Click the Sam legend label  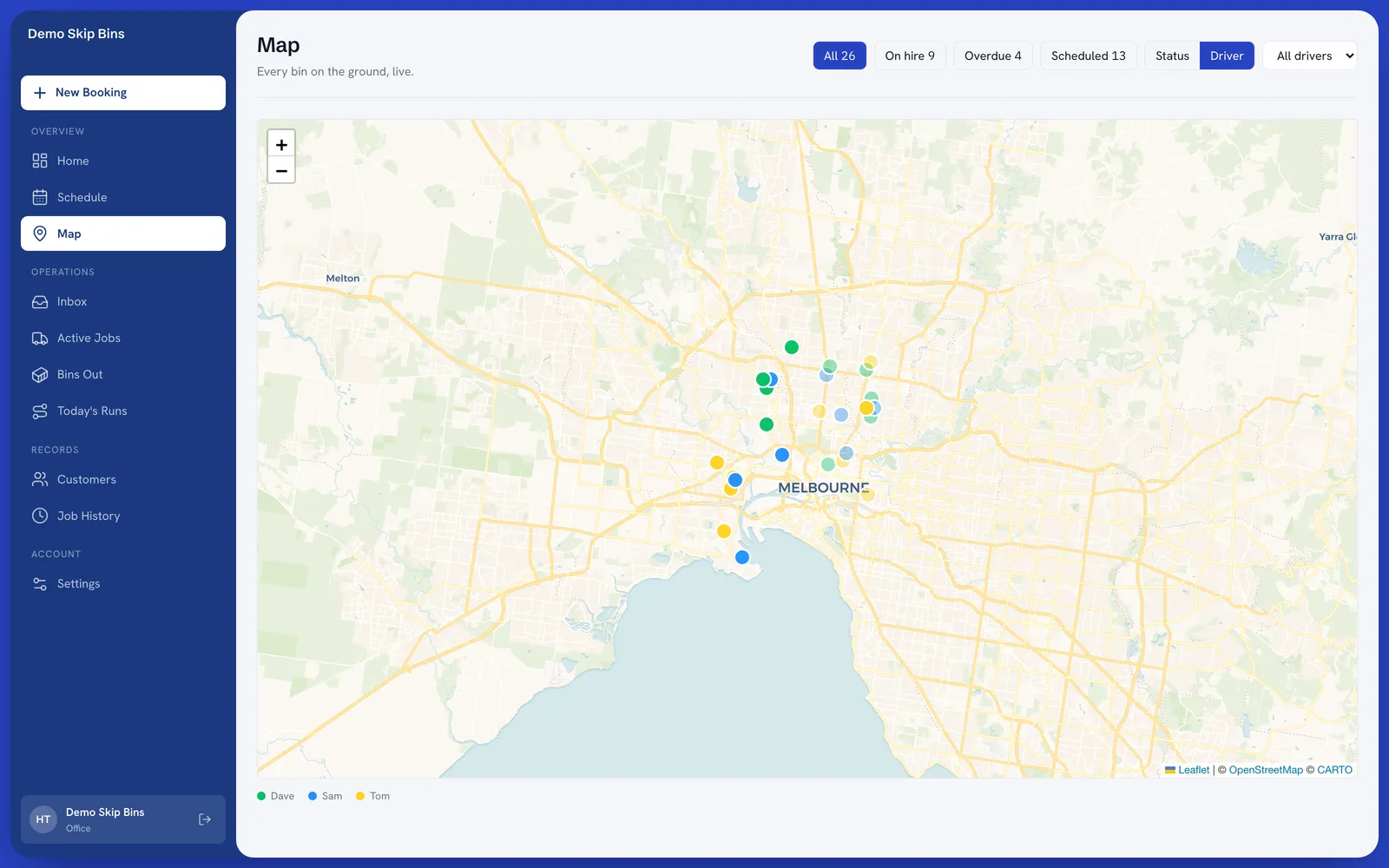tap(332, 796)
